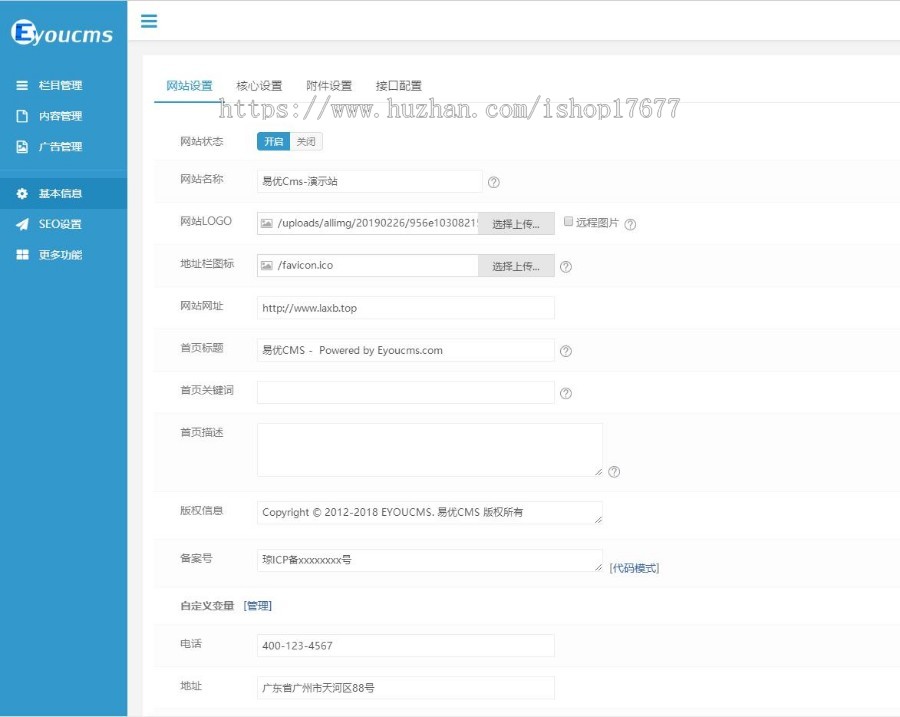Switch to the 核心设置 tab
900x717 pixels.
pyautogui.click(x=259, y=86)
